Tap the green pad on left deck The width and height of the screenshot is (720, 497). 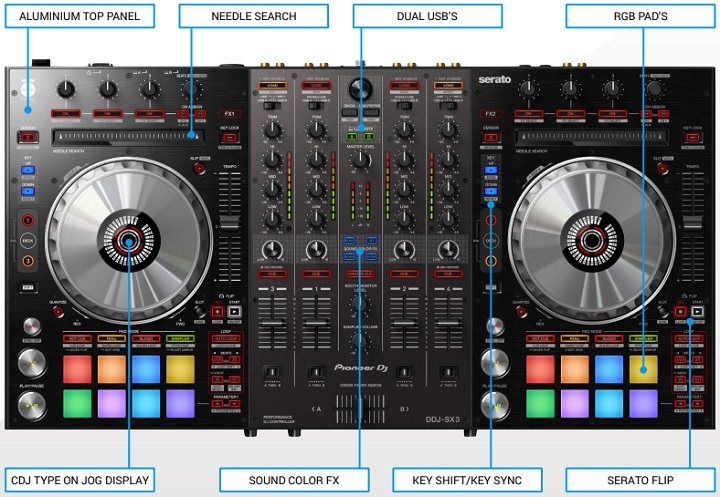[x=75, y=403]
